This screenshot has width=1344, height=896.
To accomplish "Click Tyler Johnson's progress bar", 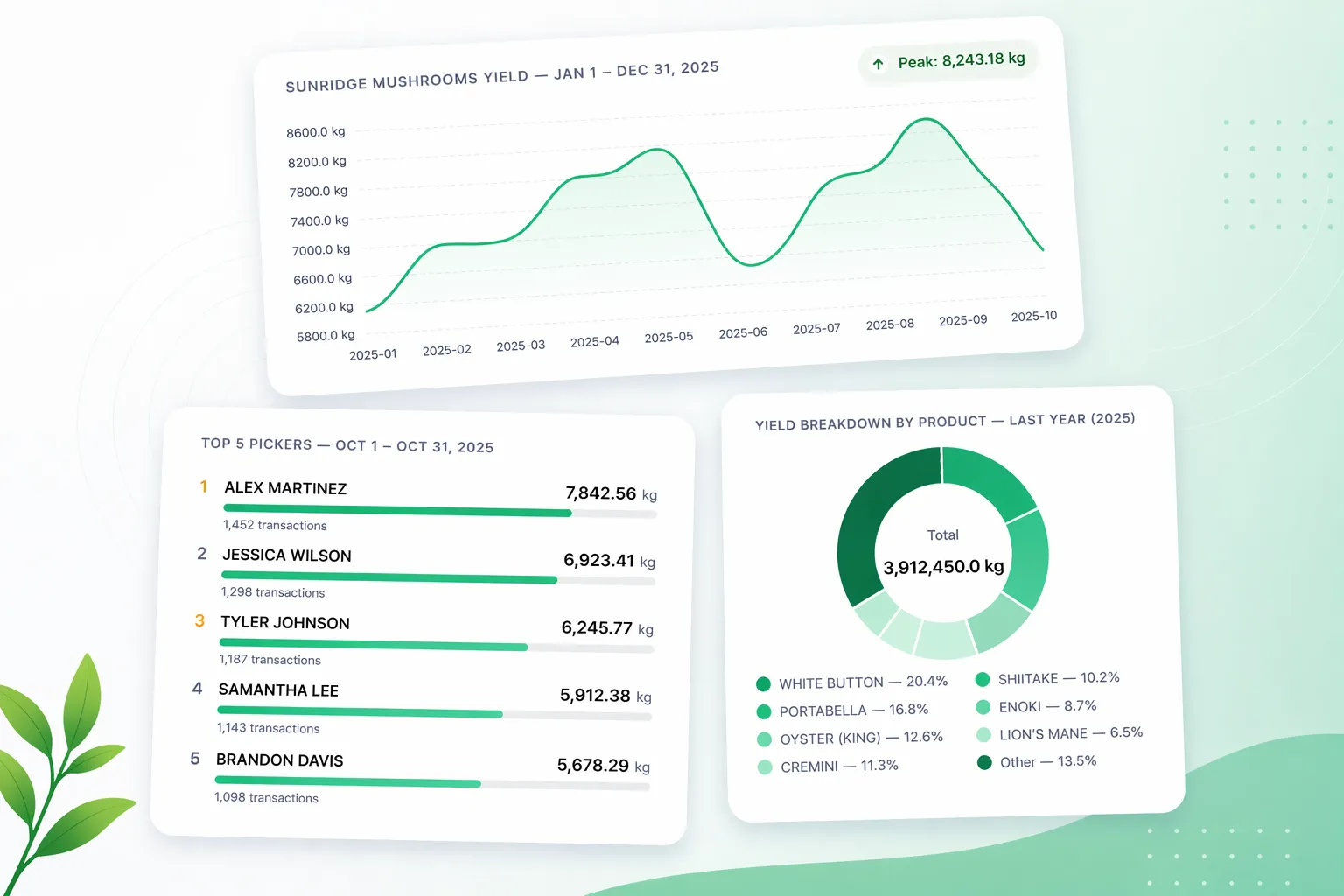I will click(437, 646).
